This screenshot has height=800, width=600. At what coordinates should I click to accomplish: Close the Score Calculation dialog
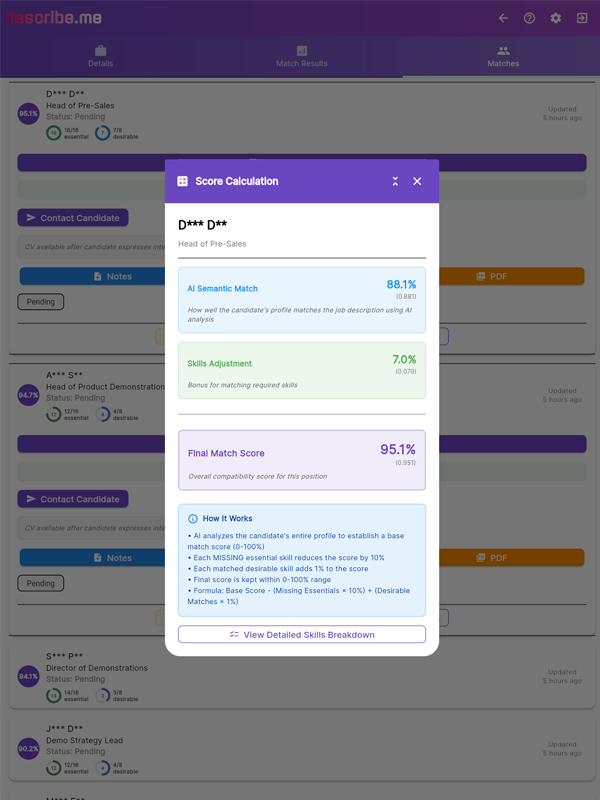[x=417, y=180]
